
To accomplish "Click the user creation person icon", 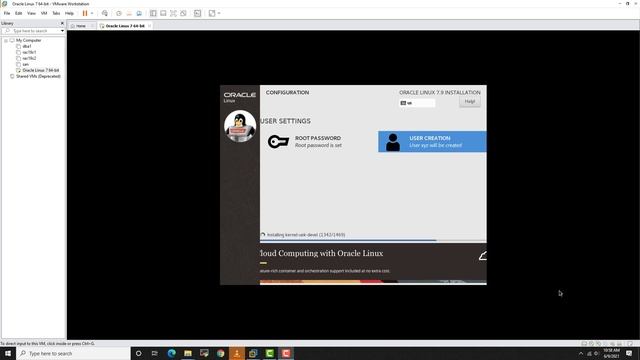I will click(x=393, y=142).
